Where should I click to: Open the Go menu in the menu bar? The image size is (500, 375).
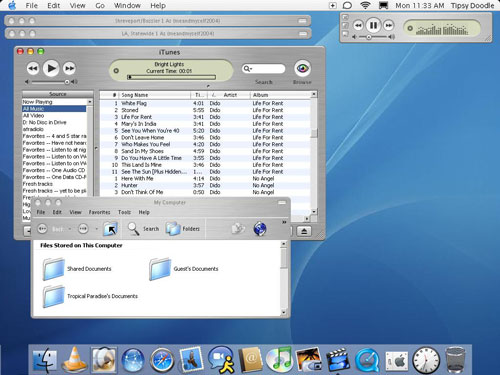[100, 6]
